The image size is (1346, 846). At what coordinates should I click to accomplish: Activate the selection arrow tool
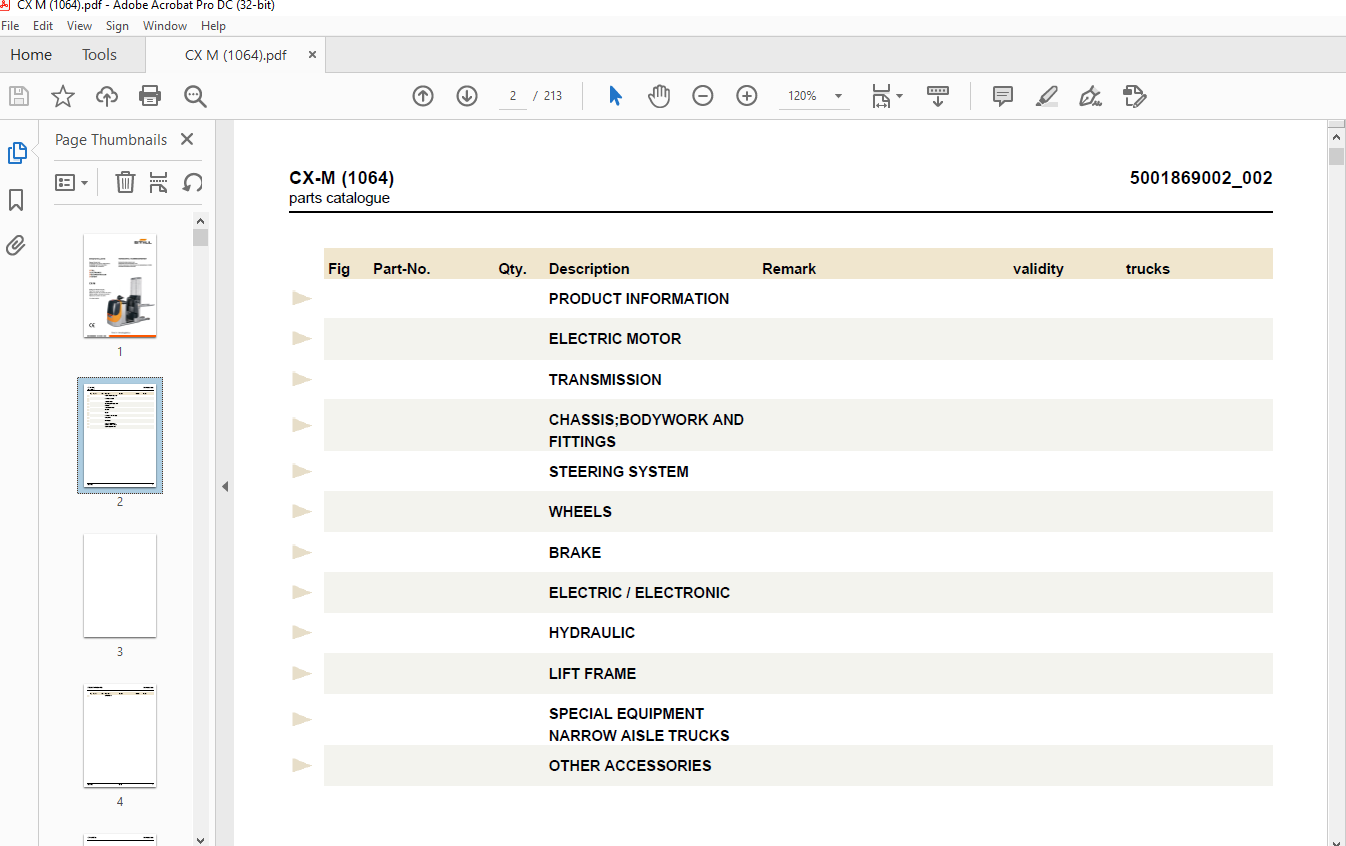pos(615,96)
